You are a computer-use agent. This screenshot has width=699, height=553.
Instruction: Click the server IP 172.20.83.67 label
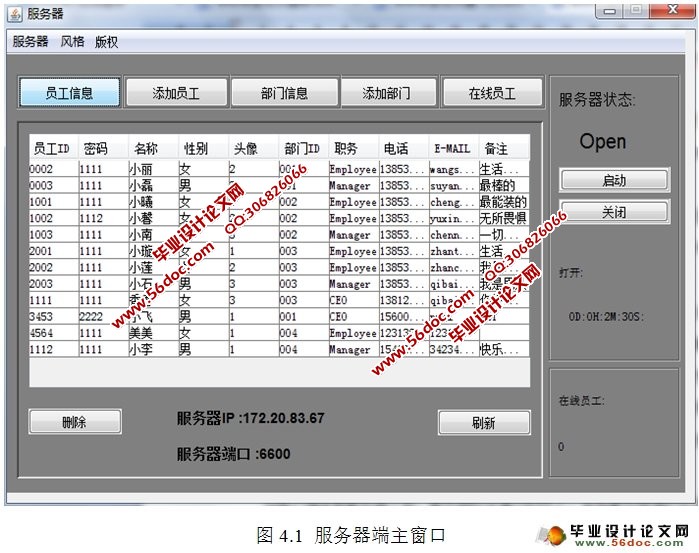[x=251, y=418]
